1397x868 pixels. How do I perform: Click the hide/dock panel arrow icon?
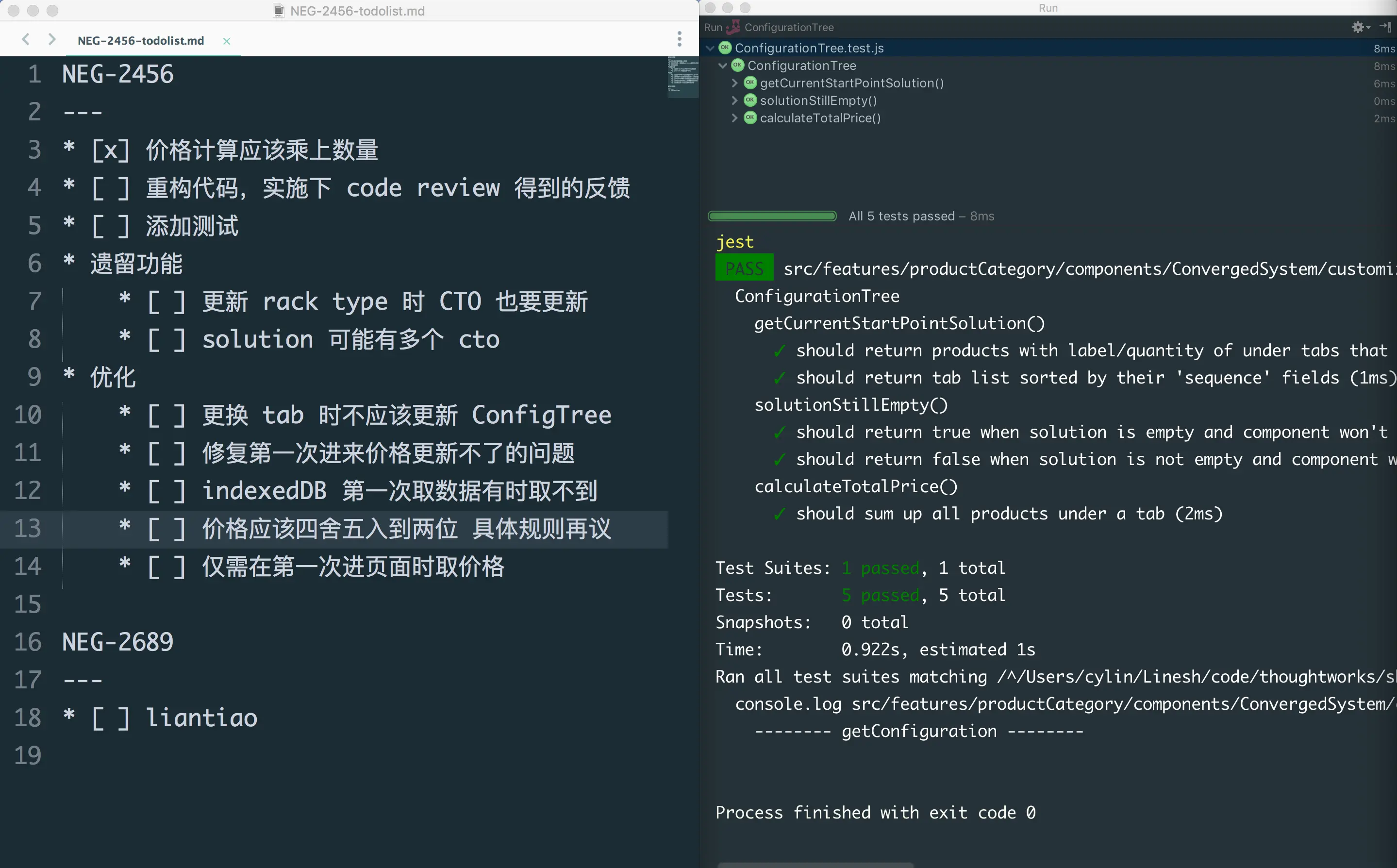(x=1385, y=27)
